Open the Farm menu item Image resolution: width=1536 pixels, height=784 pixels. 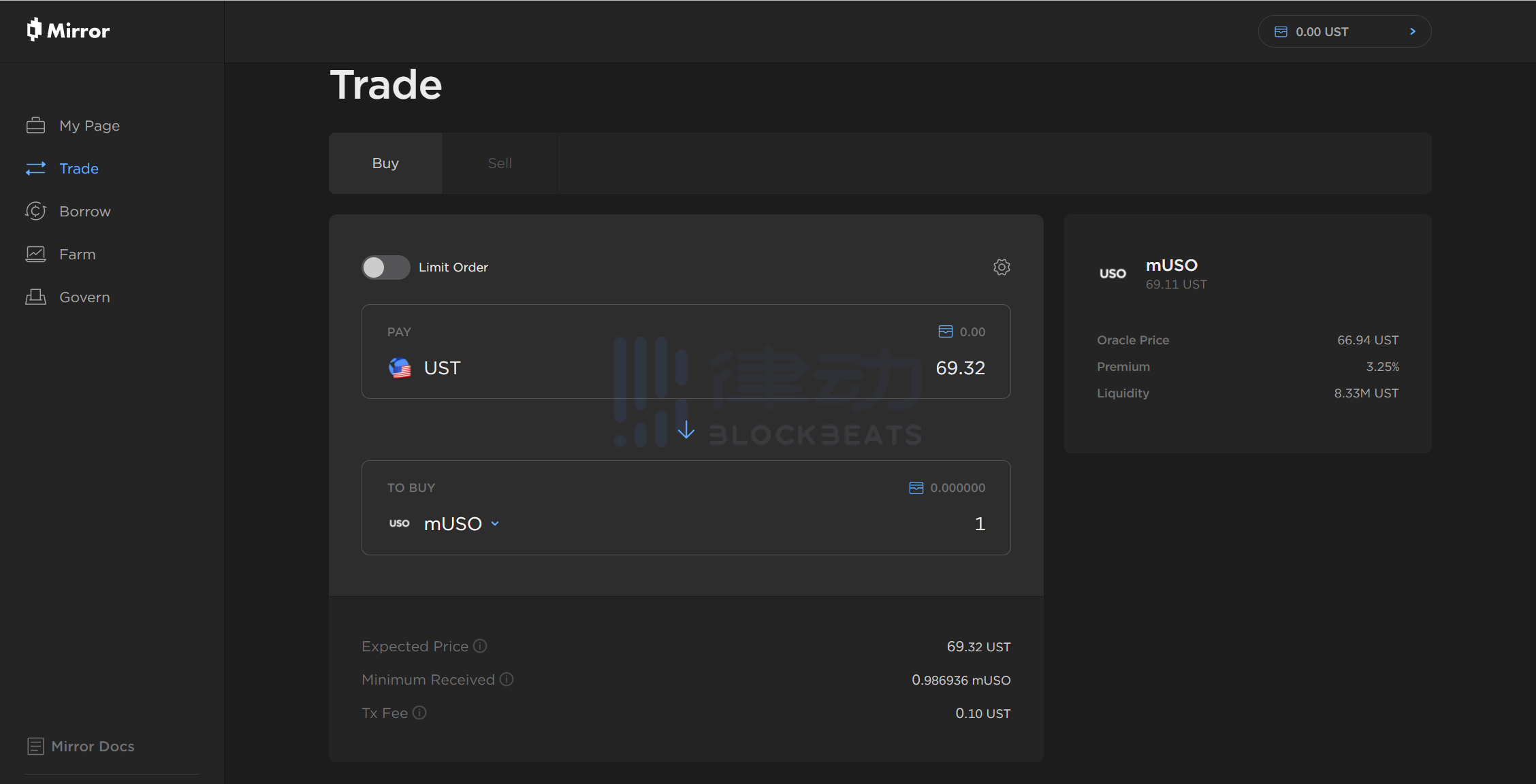point(78,254)
